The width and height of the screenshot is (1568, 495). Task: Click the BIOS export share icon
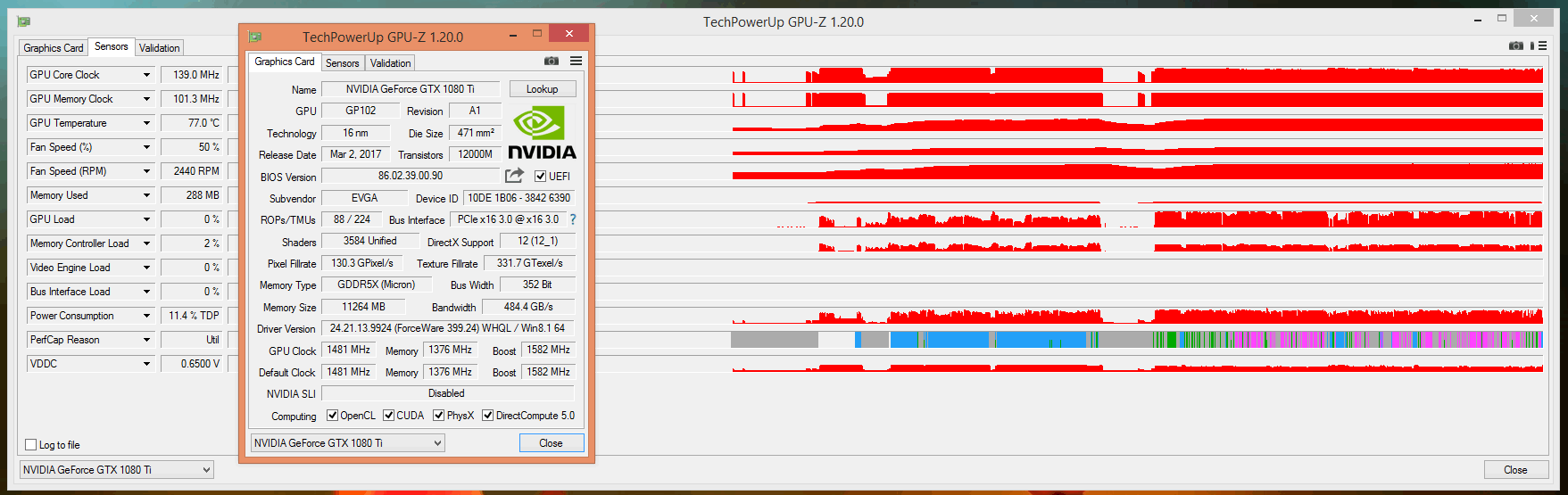pyautogui.click(x=514, y=176)
